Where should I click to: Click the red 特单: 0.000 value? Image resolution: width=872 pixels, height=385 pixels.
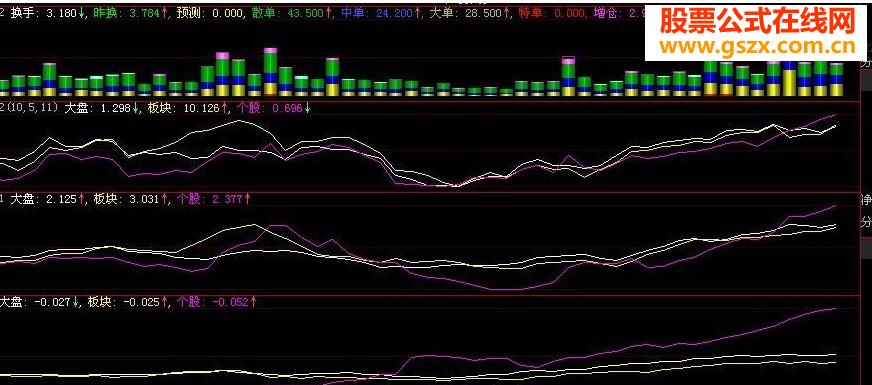click(x=551, y=13)
